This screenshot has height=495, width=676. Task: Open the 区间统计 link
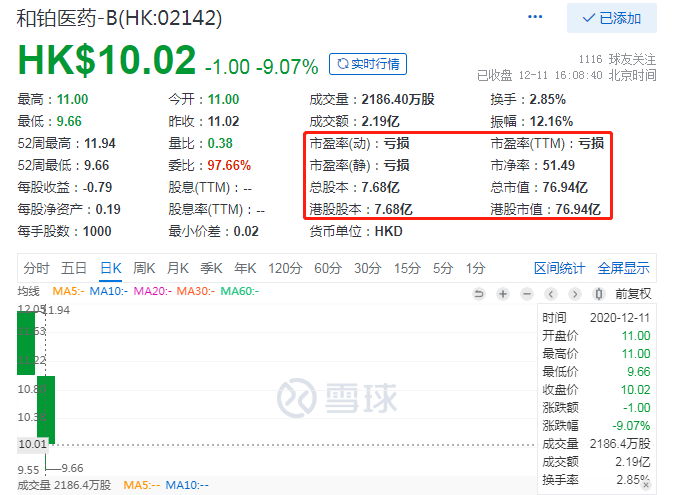click(559, 268)
